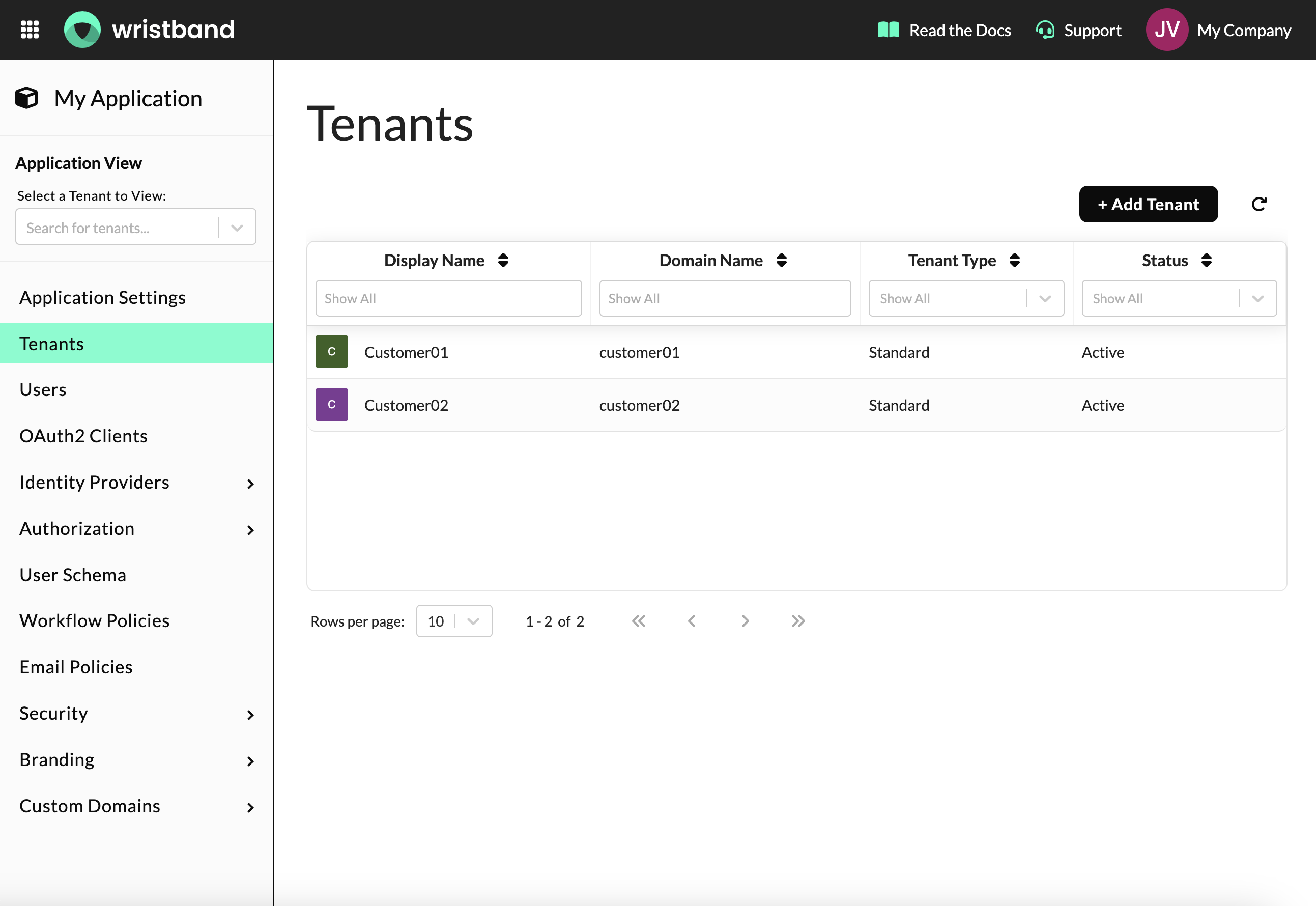Click the Customer01 tenant row

[x=798, y=351]
